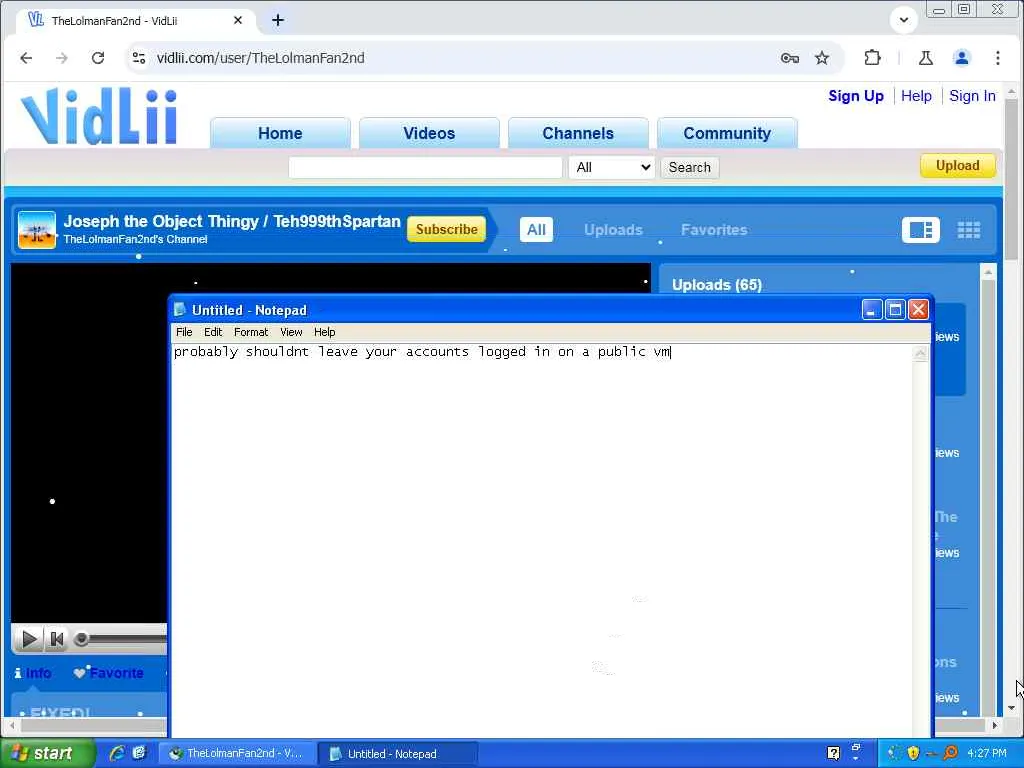This screenshot has height=768, width=1024.
Task: Open the Chrome three-dot menu
Action: 998,58
